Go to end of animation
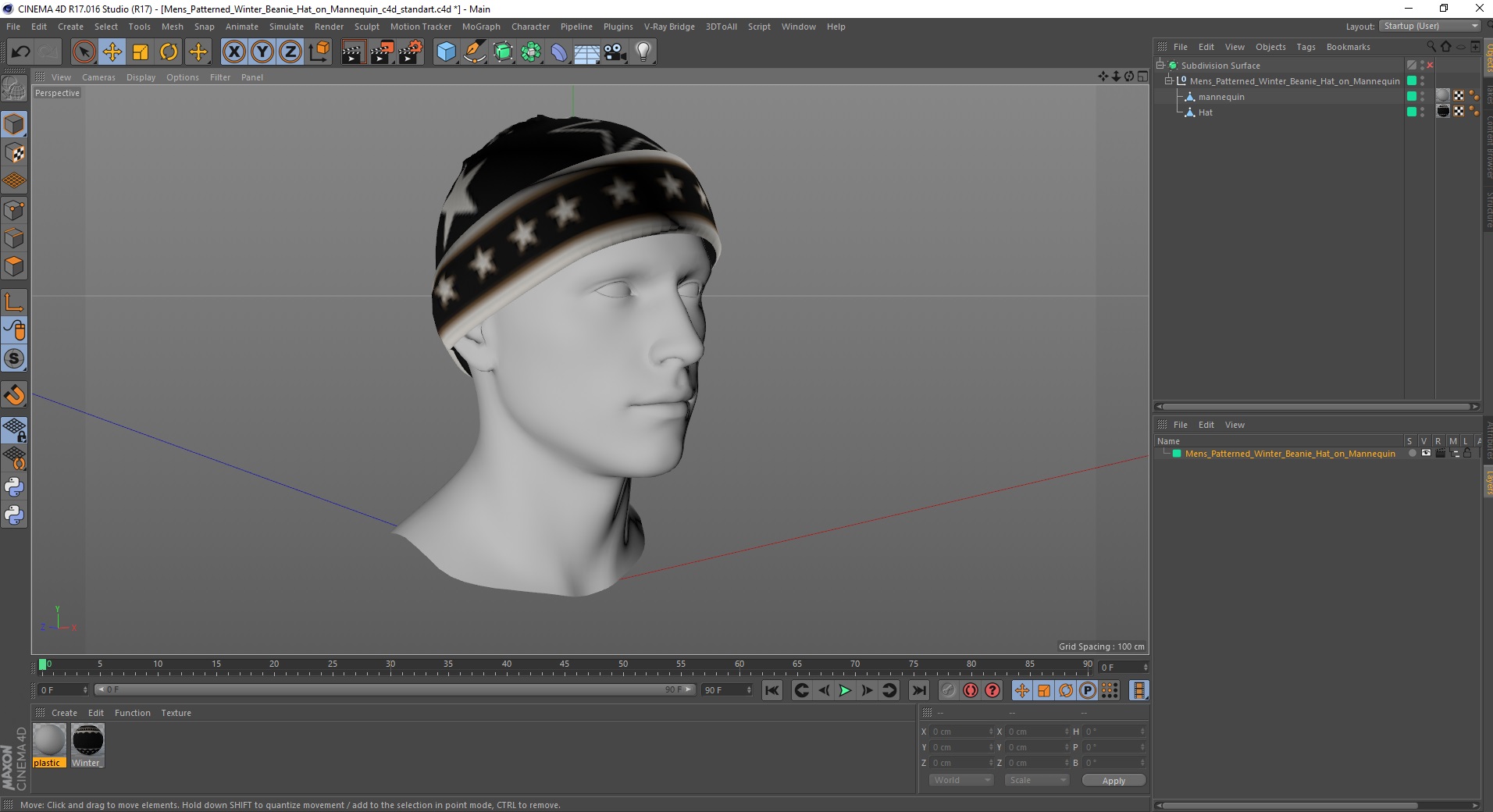This screenshot has height=812, width=1493. click(x=919, y=690)
